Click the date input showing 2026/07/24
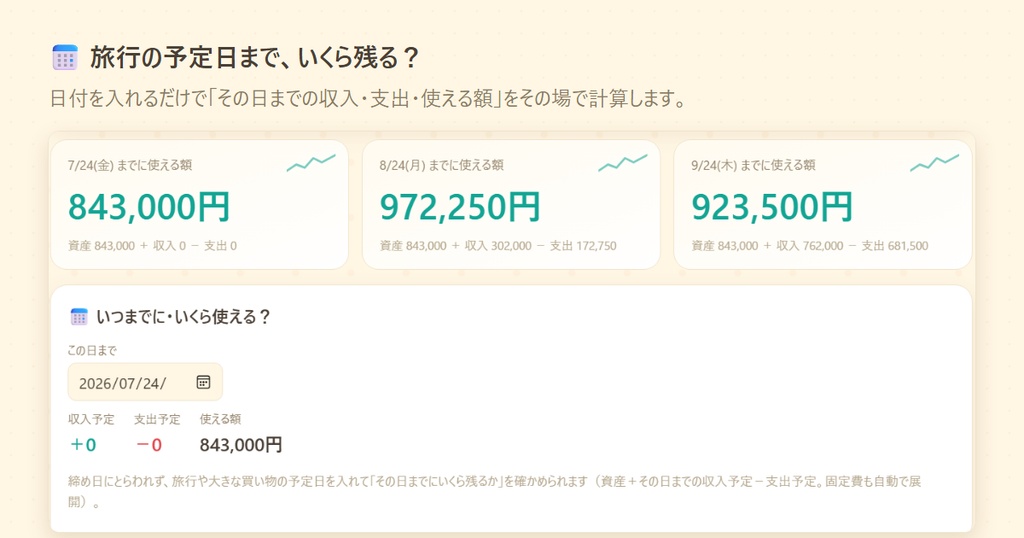 point(145,382)
